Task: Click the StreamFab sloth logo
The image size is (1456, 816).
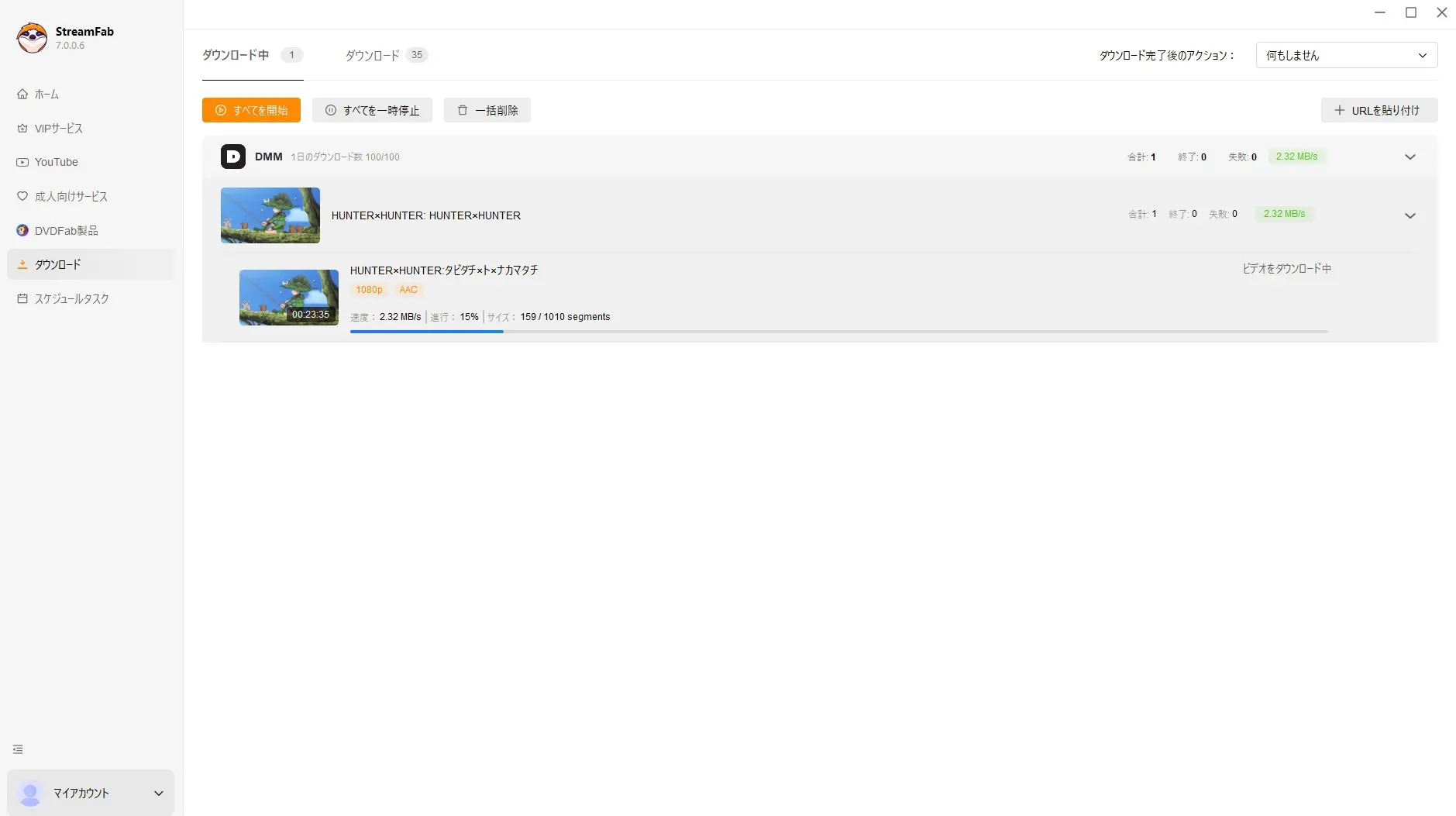Action: tap(32, 38)
